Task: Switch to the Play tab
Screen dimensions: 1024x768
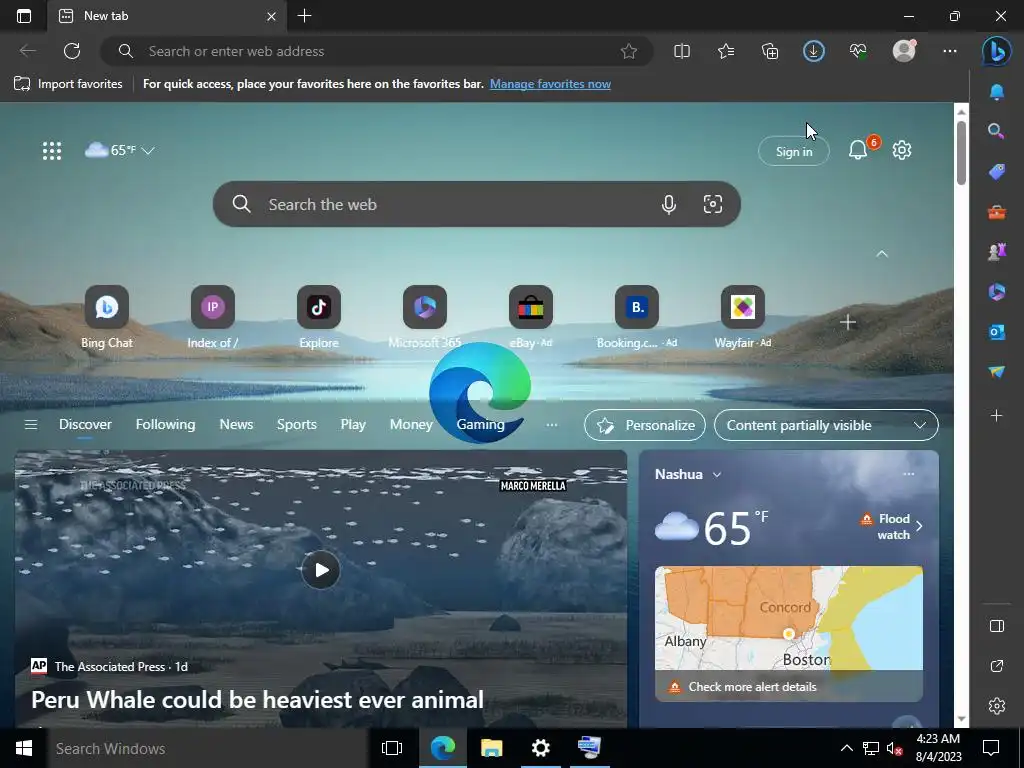Action: coord(353,424)
